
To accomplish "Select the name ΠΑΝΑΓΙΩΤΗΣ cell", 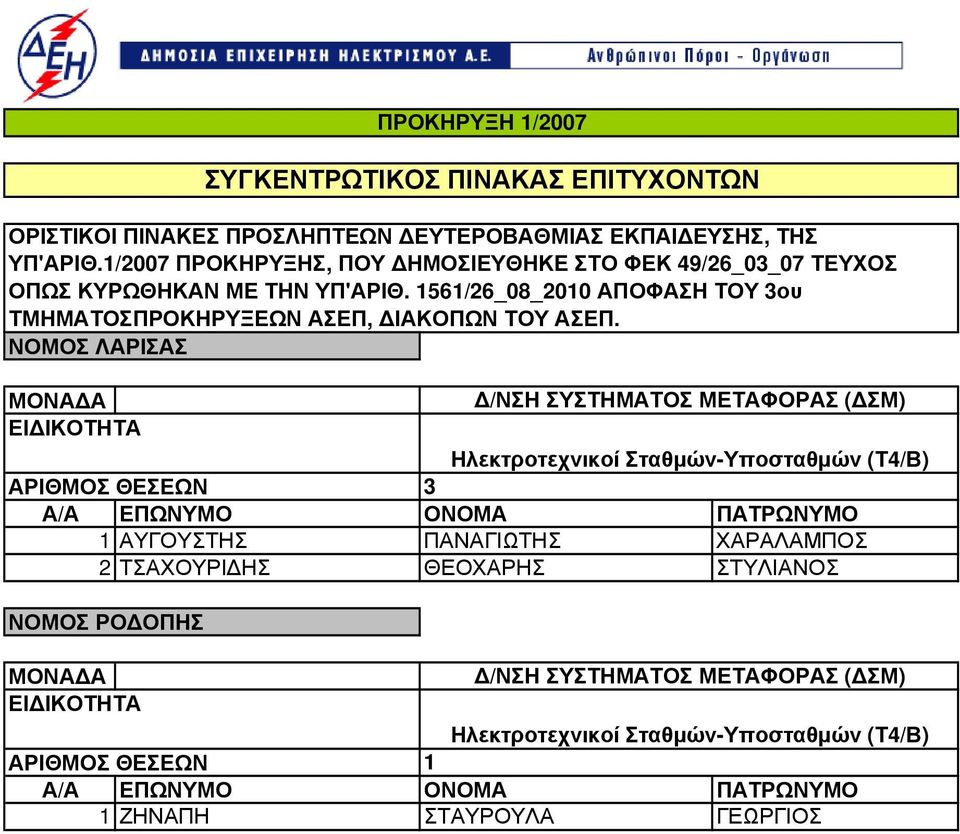I will click(566, 541).
